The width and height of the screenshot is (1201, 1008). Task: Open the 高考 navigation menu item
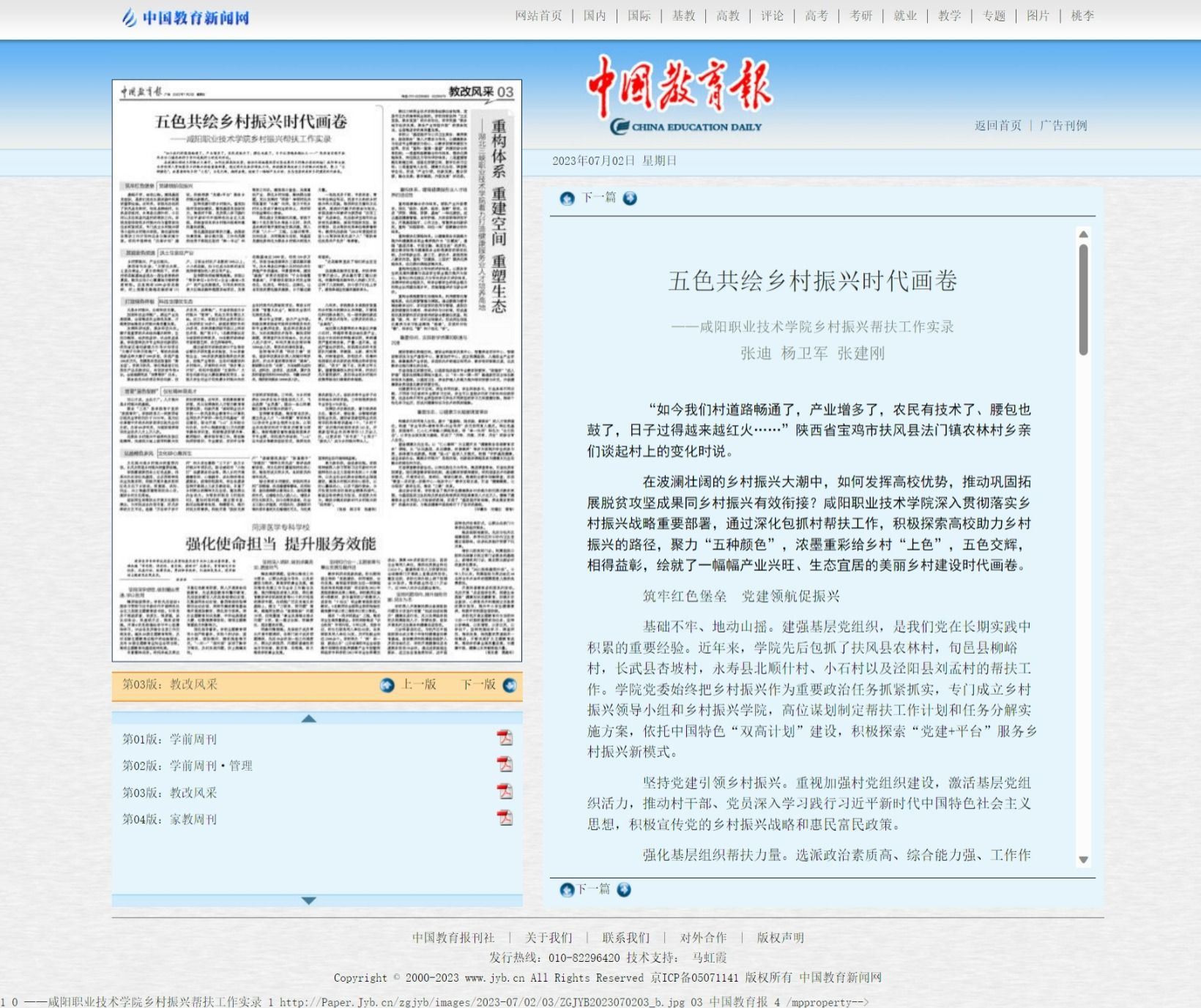coord(816,16)
